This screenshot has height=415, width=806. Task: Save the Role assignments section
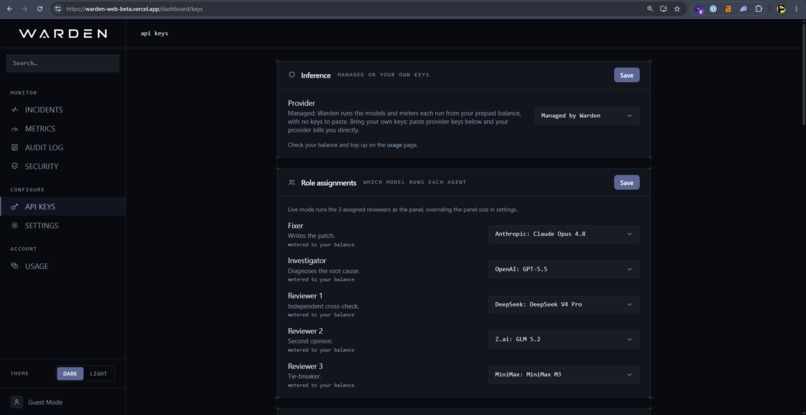pos(627,183)
